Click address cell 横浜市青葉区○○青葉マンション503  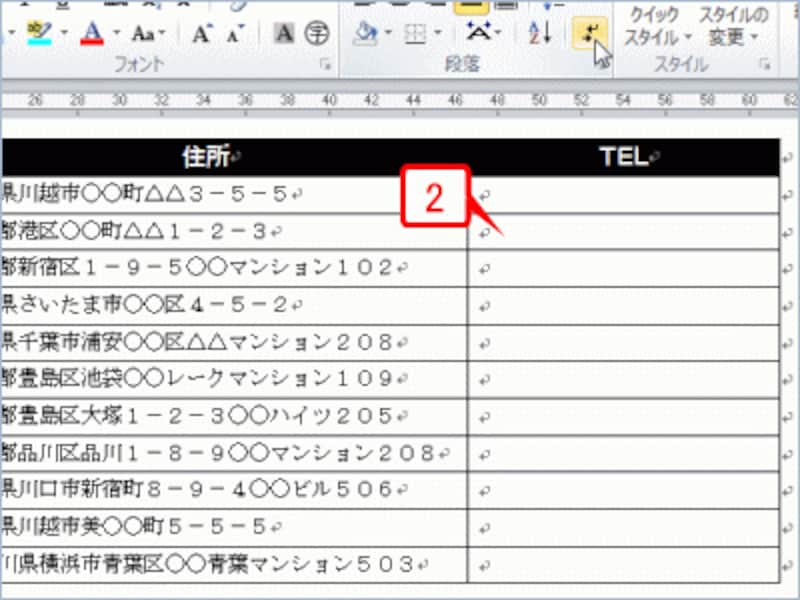click(234, 564)
